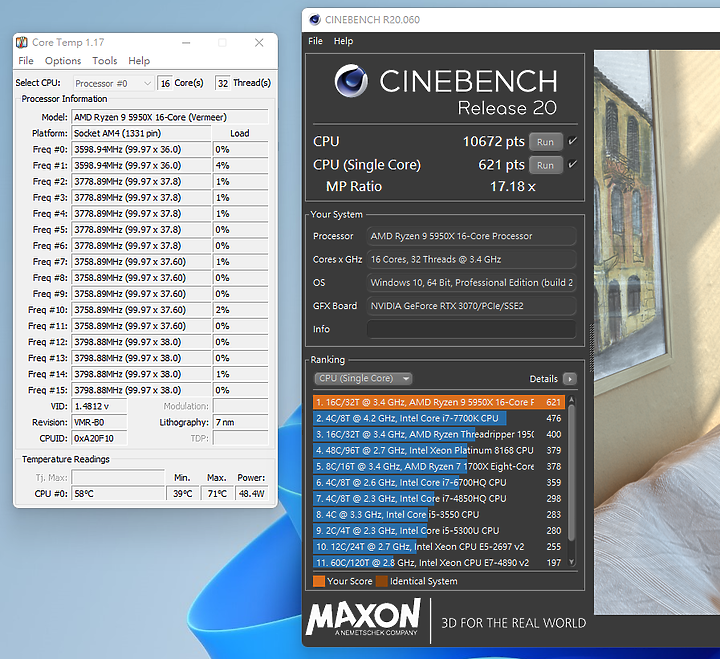
Task: Select ranking row 1 AMD Ryzen 9 5950X
Action: 439,402
